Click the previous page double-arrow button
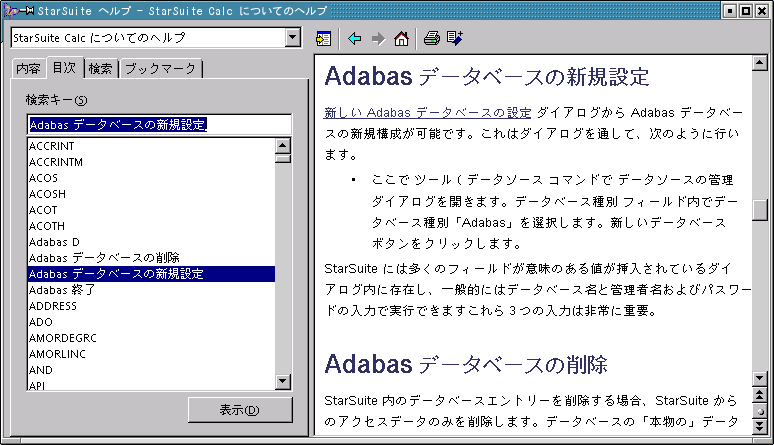The image size is (774, 445). click(x=759, y=395)
